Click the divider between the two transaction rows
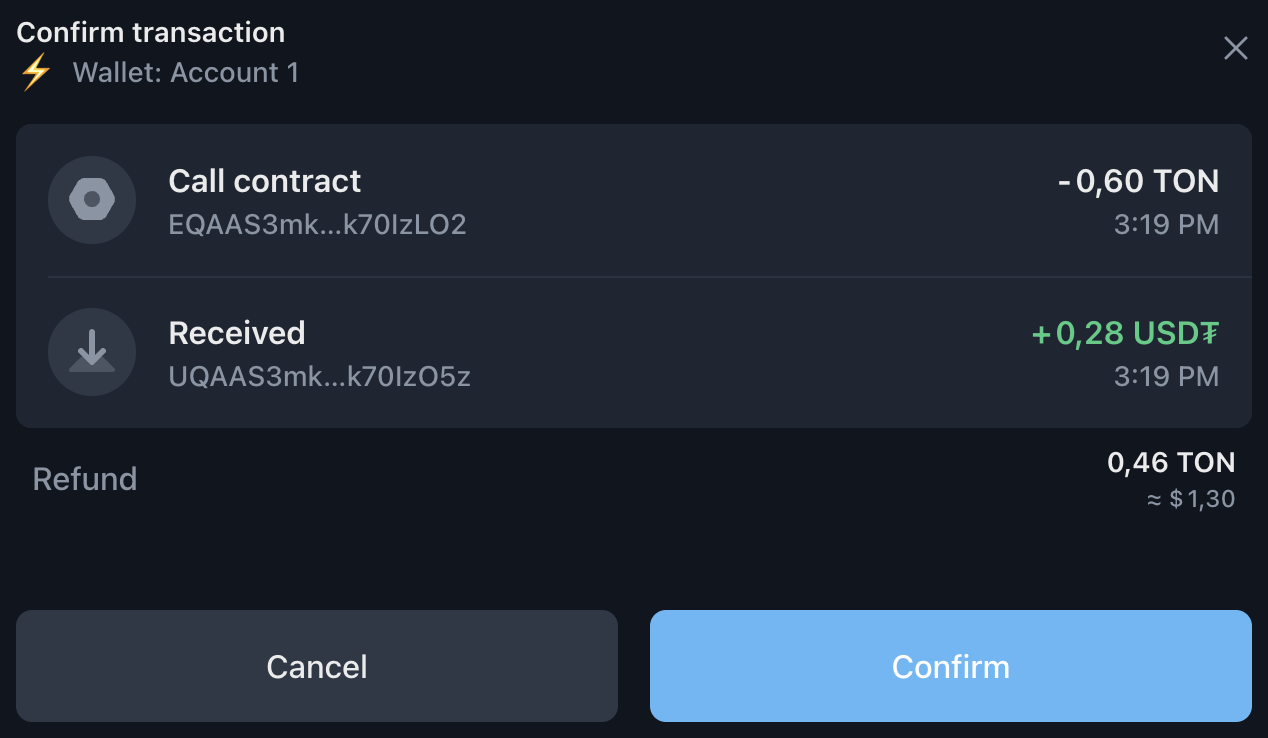Image resolution: width=1268 pixels, height=738 pixels. coord(650,277)
